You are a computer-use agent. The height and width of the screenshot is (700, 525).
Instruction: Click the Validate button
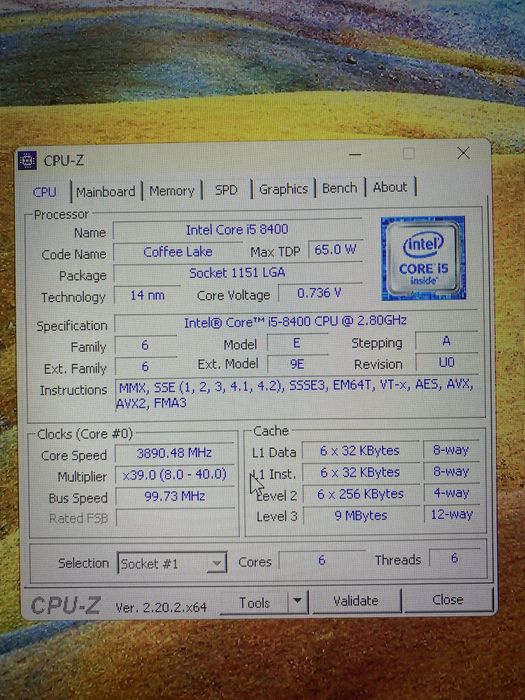tap(356, 601)
